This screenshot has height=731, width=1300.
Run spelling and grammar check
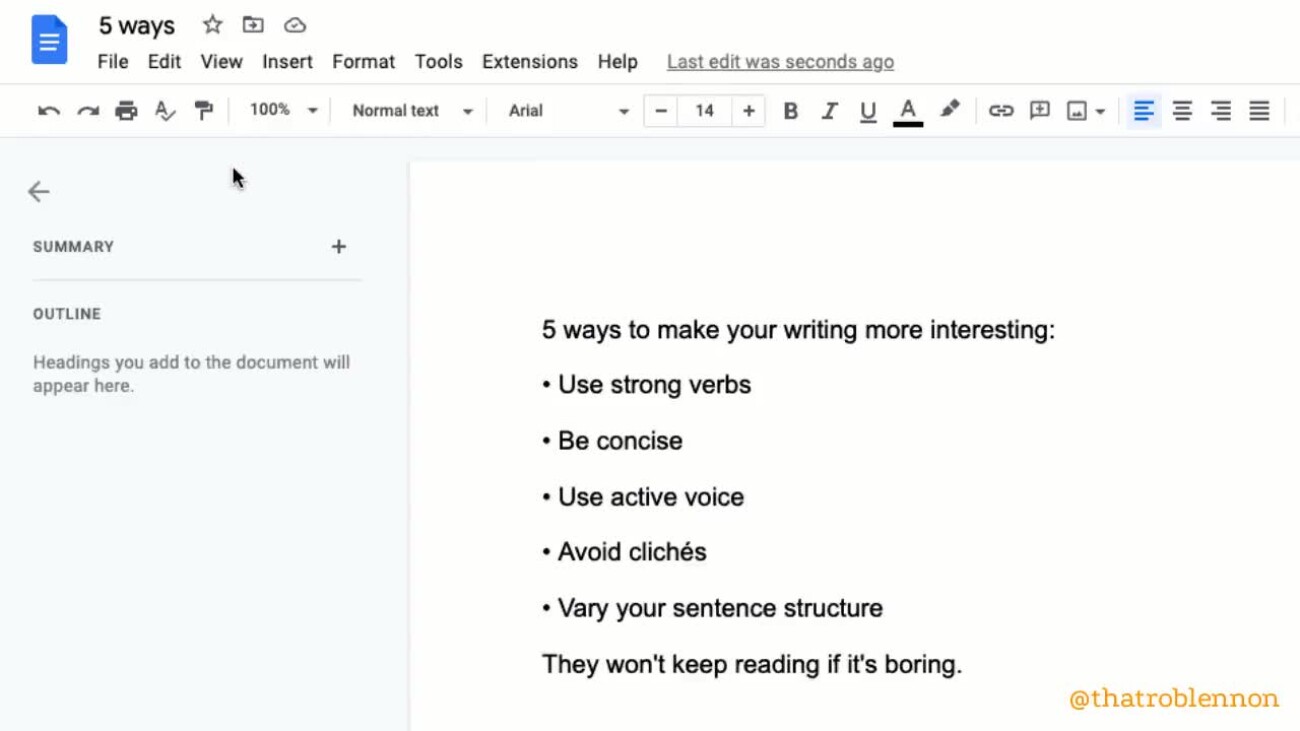[165, 111]
